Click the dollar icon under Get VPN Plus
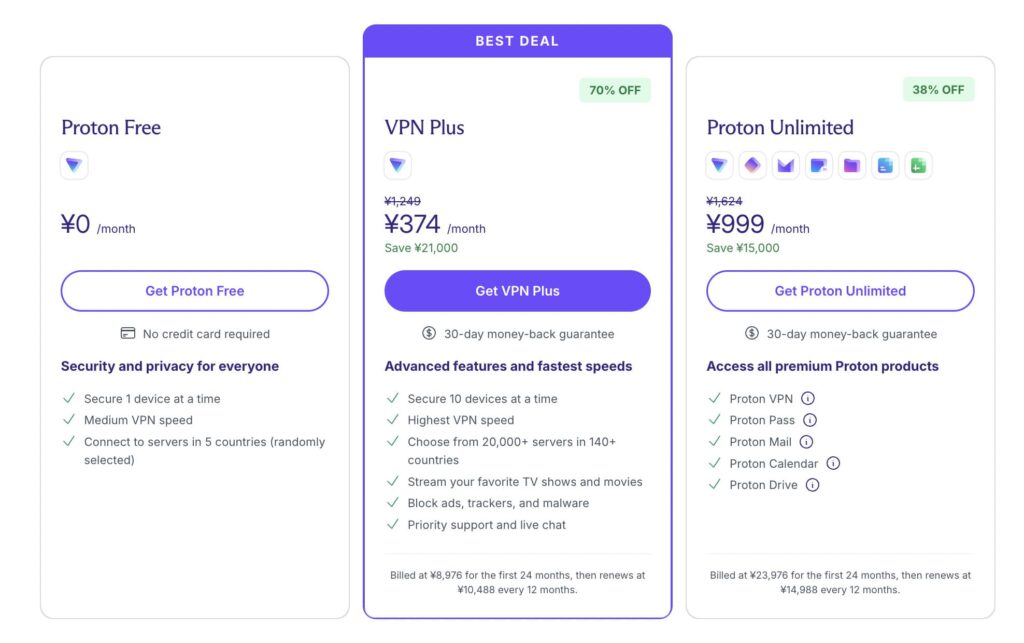This screenshot has width=1024, height=643. pyautogui.click(x=429, y=334)
